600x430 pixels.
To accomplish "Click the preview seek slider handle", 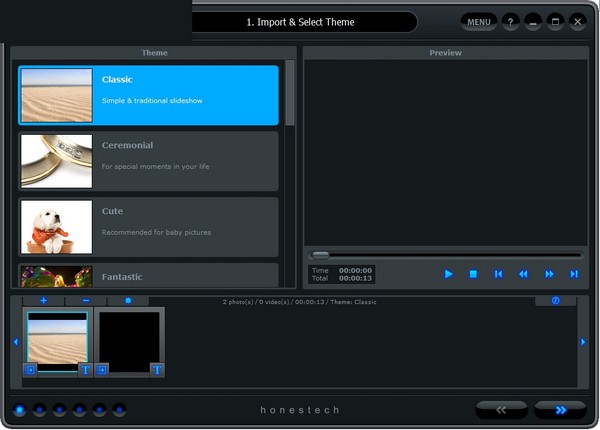I will point(320,254).
